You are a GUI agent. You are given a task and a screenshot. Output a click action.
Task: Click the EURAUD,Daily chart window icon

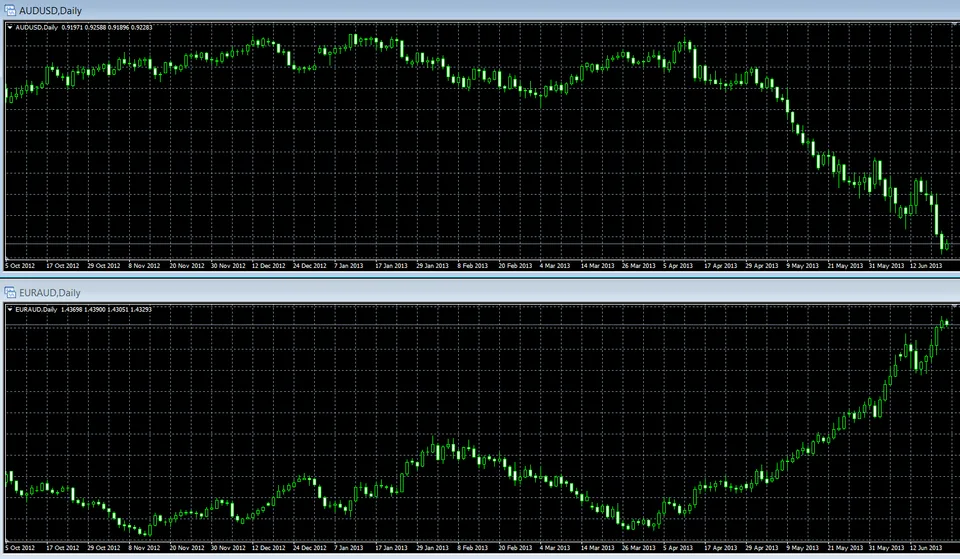pos(10,293)
